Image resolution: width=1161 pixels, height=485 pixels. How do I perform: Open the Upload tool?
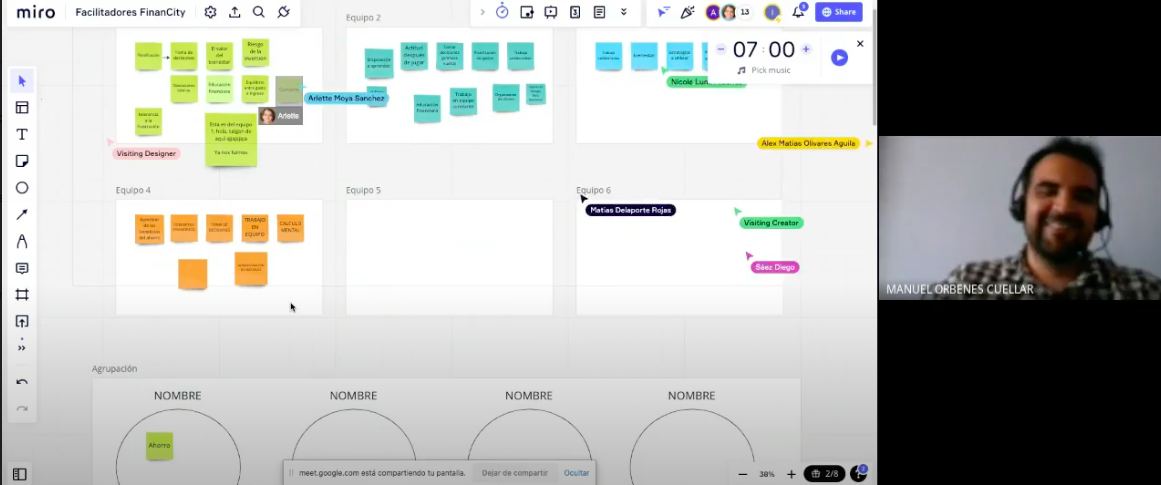22,321
